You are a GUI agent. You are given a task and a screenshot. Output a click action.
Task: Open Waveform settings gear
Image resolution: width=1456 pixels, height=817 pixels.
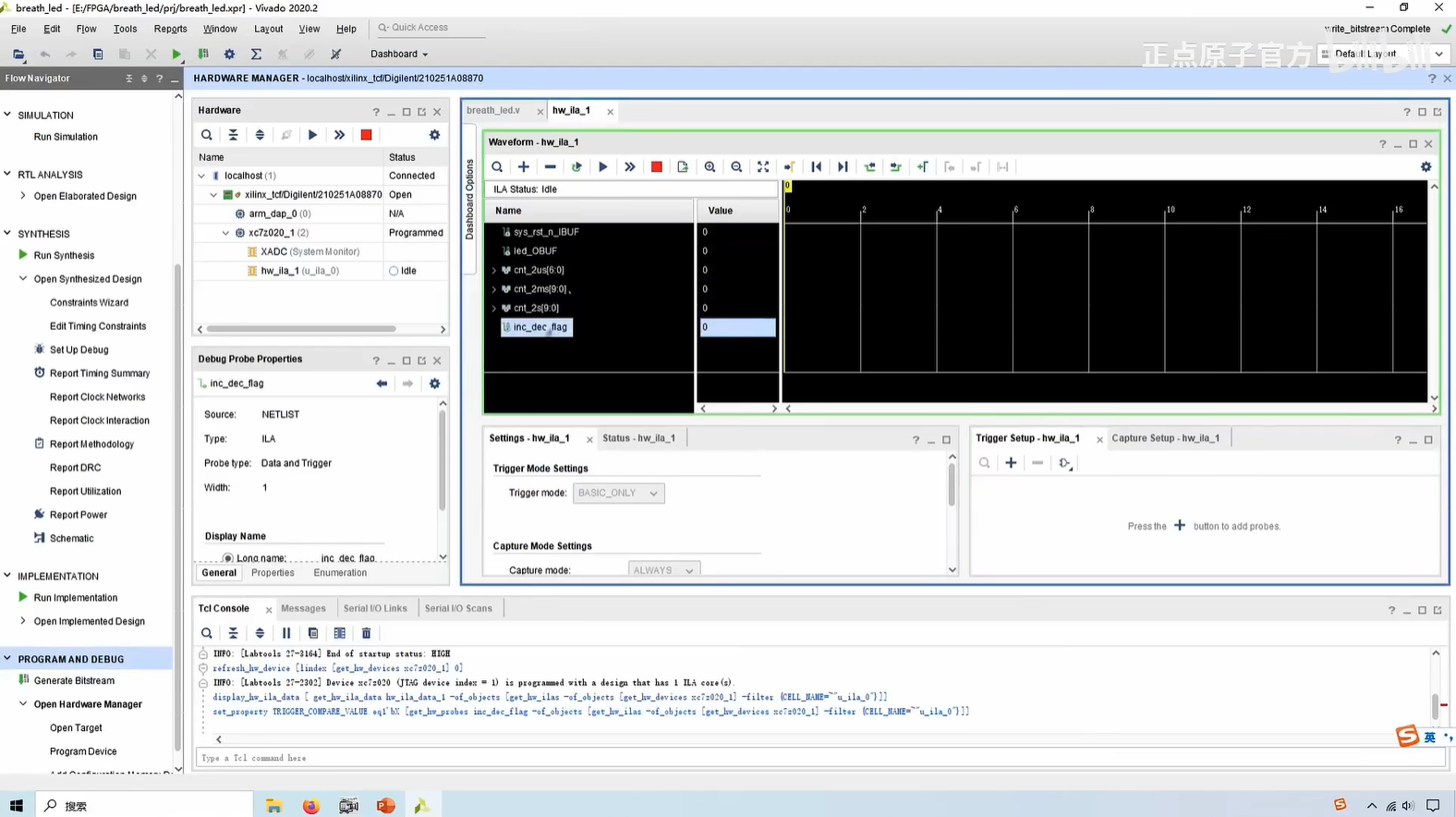1426,167
